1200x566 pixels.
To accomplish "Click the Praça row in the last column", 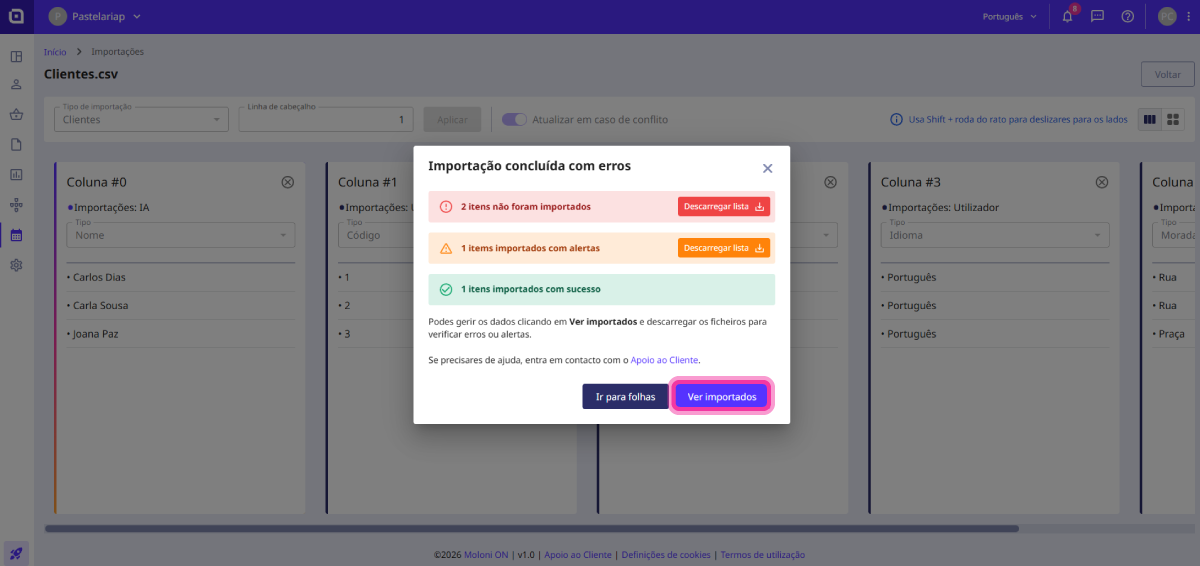I will [1176, 334].
